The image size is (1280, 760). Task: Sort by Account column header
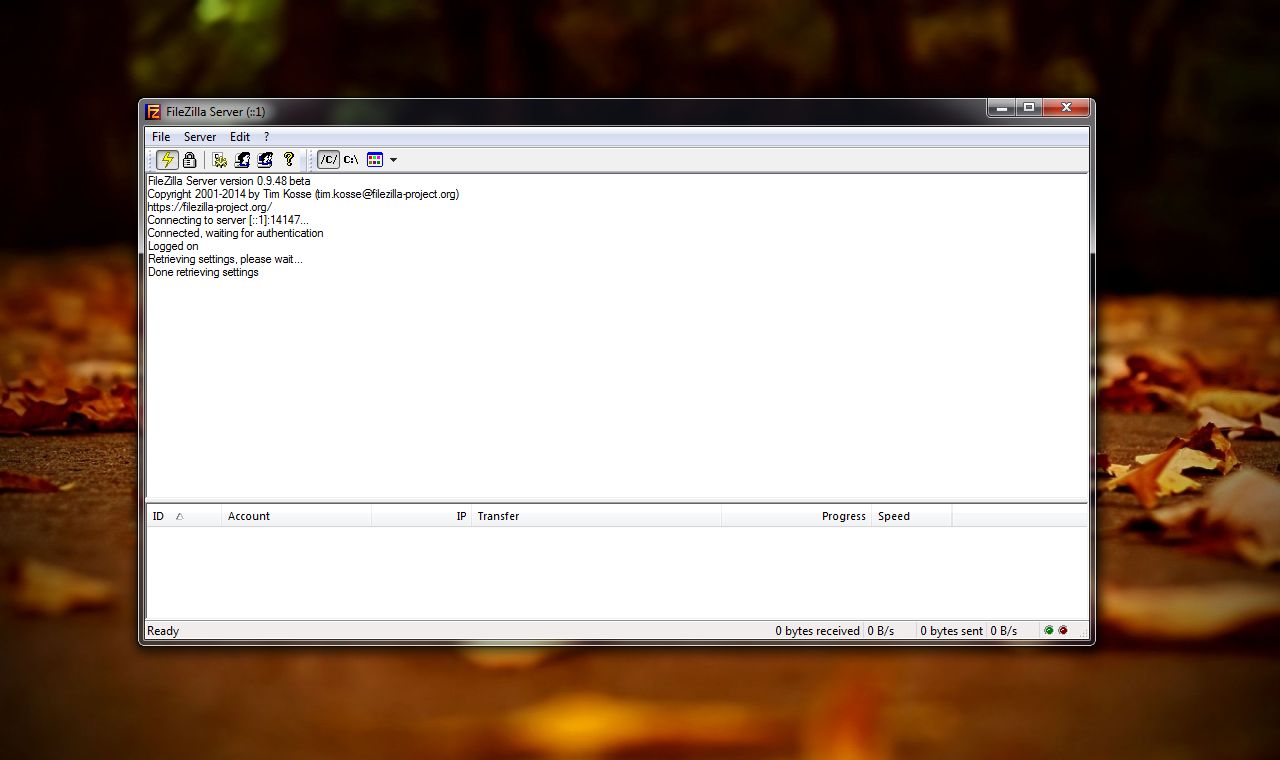point(297,516)
